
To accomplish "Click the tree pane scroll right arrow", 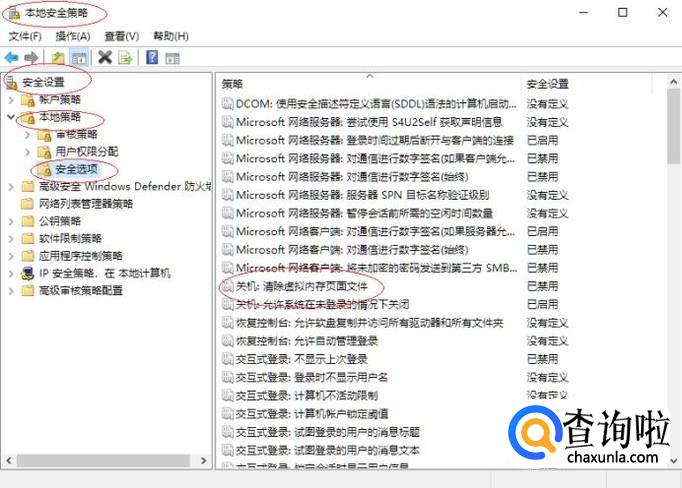I will pos(204,461).
